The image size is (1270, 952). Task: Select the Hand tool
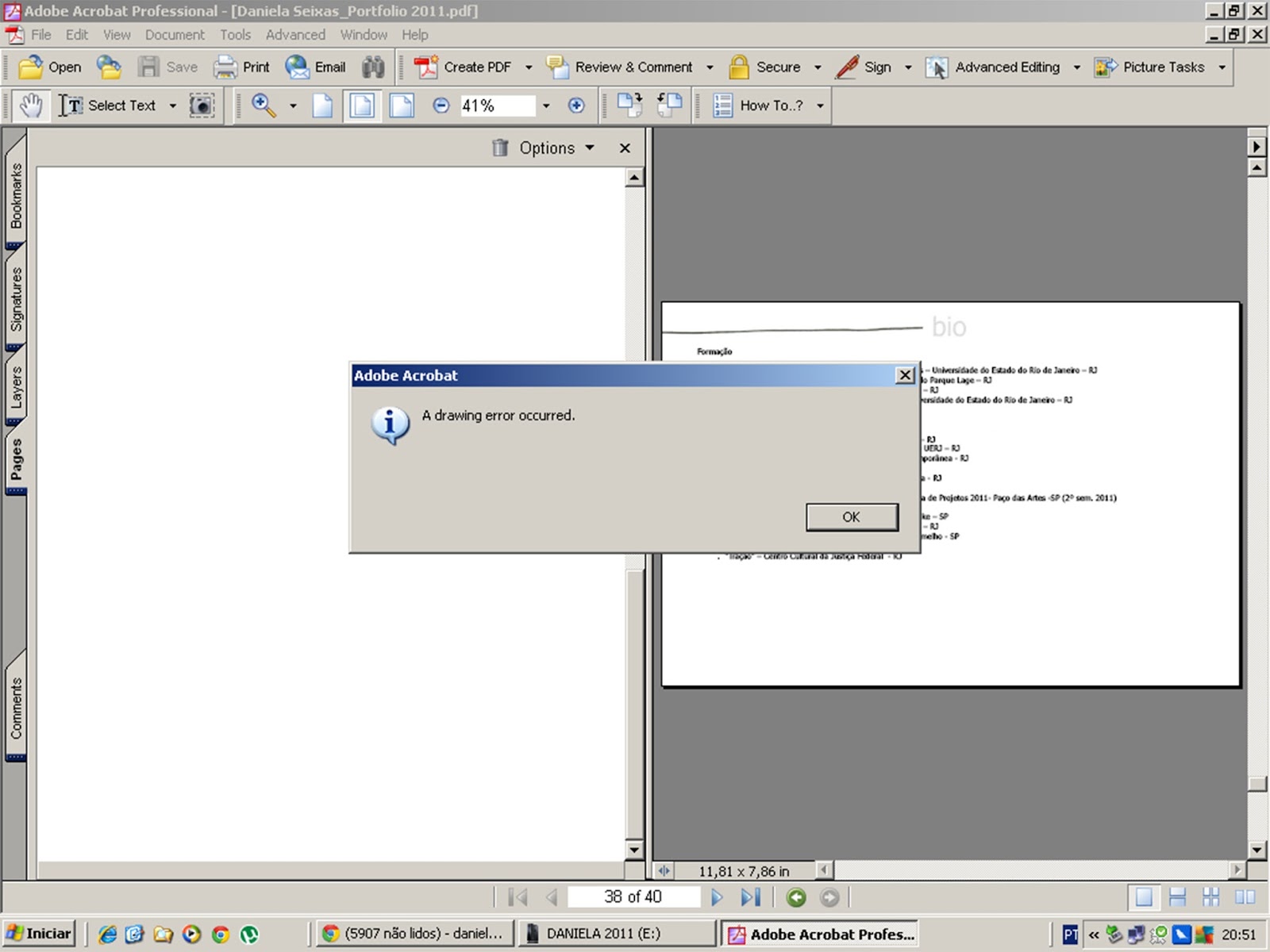pyautogui.click(x=31, y=106)
